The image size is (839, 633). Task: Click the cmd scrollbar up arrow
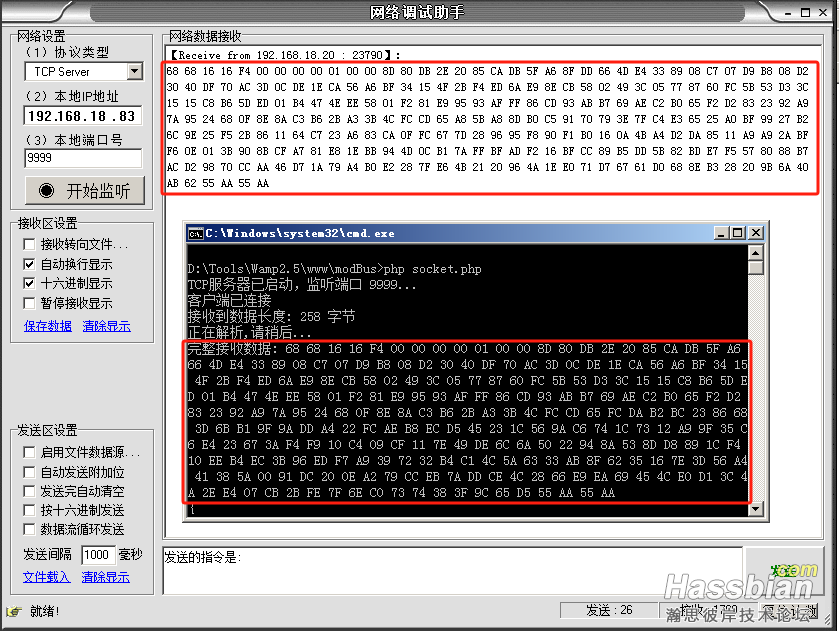(757, 254)
